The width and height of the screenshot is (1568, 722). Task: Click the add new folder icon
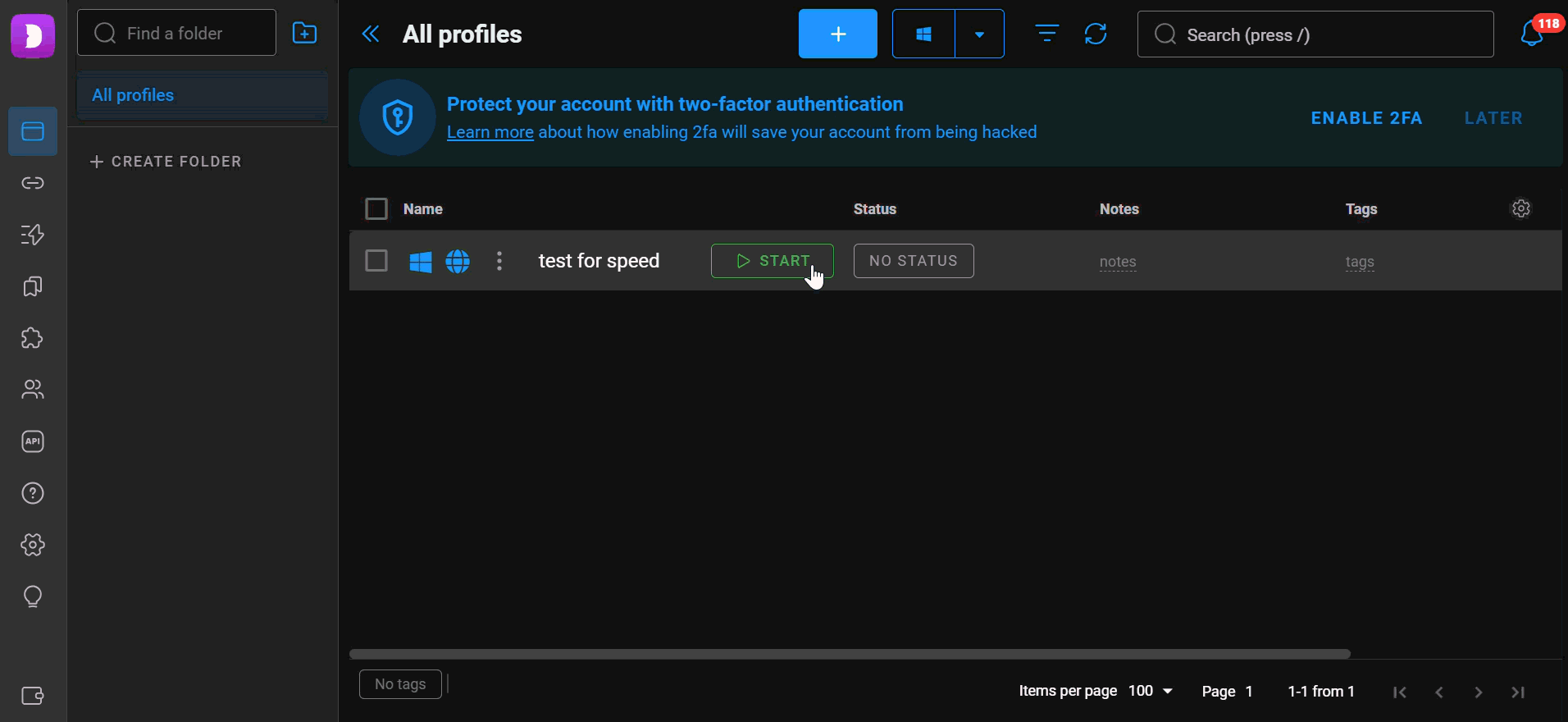305,33
